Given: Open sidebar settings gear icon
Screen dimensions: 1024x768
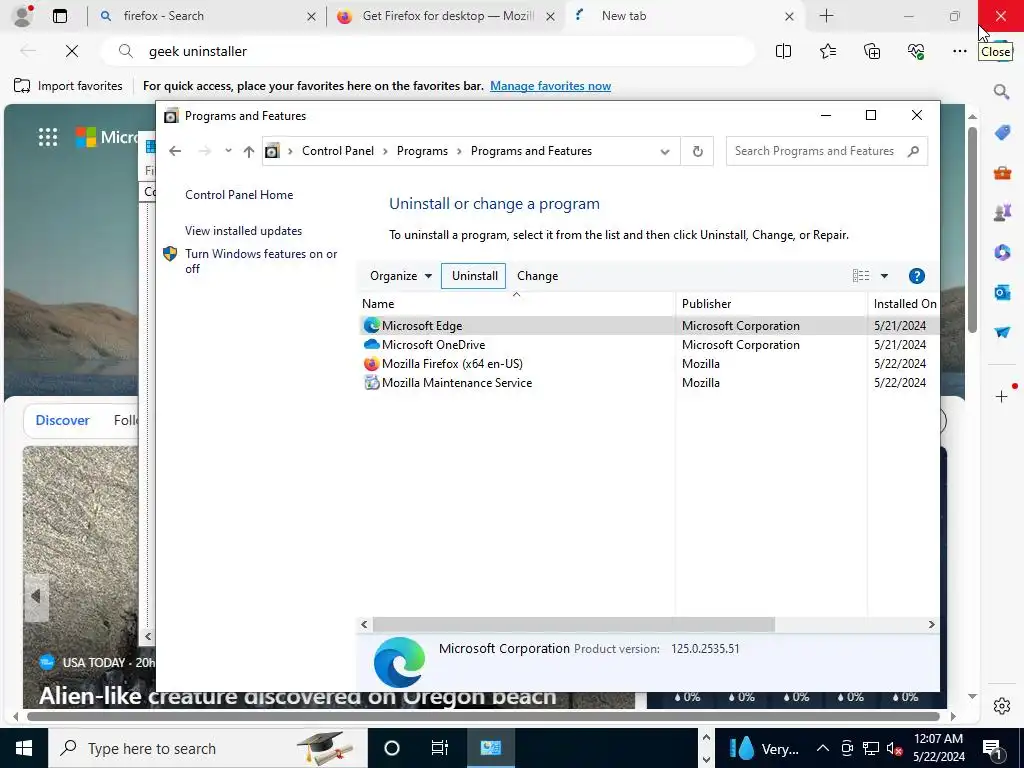Looking at the screenshot, I should [x=1002, y=706].
